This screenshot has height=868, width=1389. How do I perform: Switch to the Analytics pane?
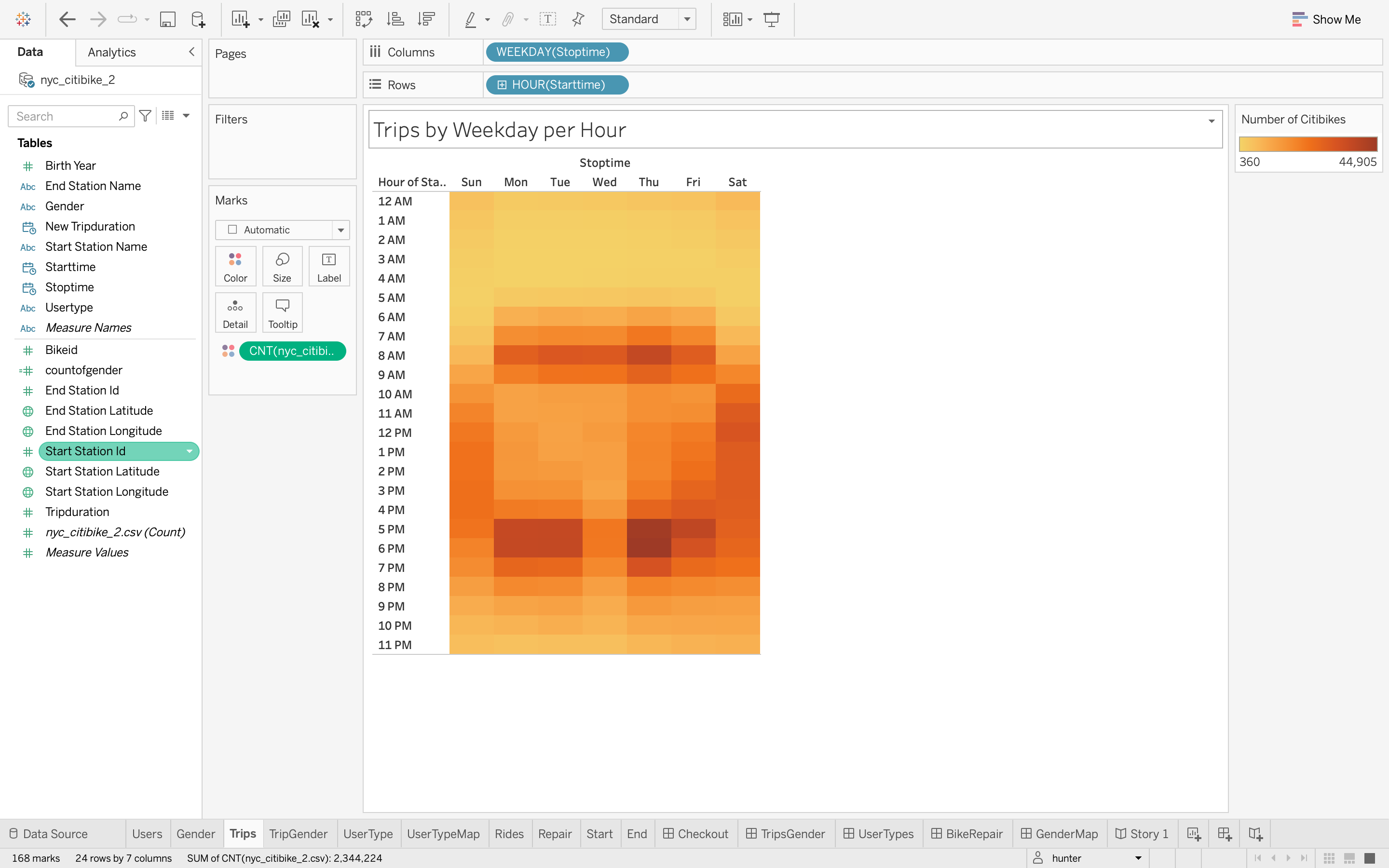tap(111, 52)
